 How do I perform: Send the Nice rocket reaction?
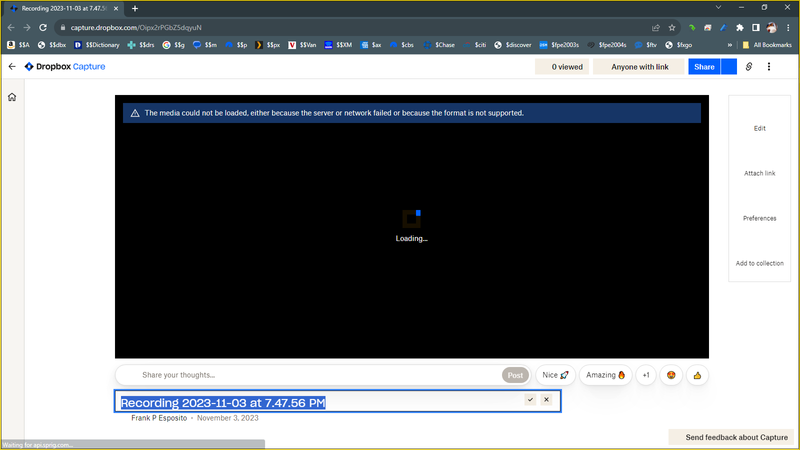tap(555, 375)
